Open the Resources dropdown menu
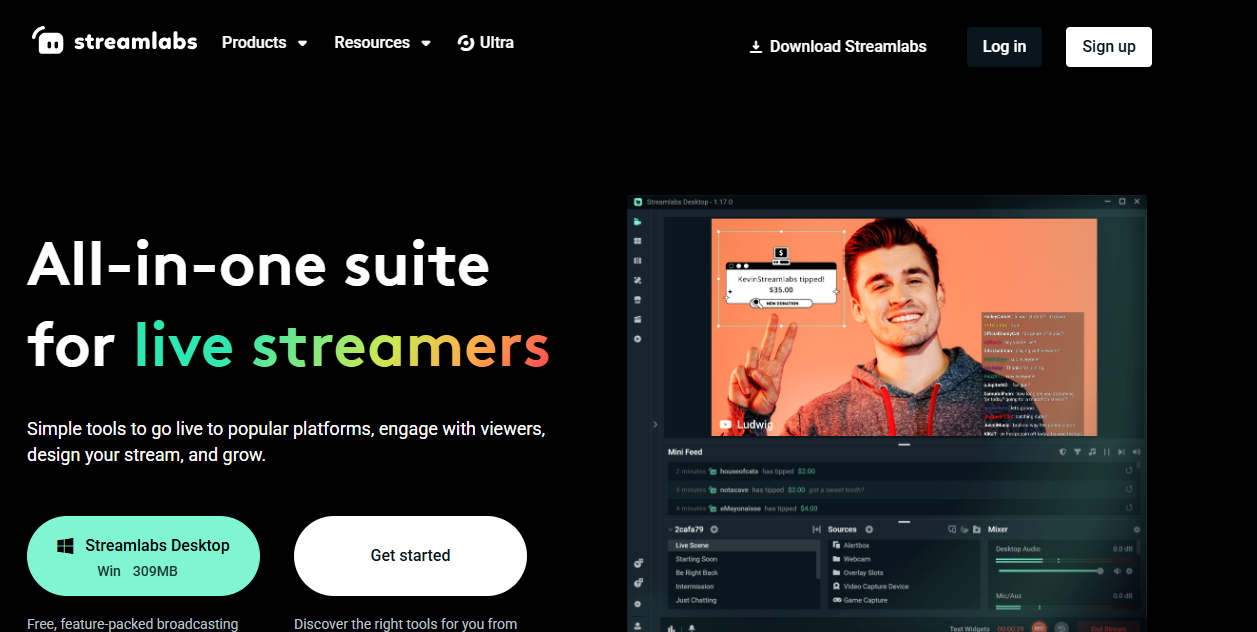Image resolution: width=1257 pixels, height=632 pixels. [x=383, y=42]
